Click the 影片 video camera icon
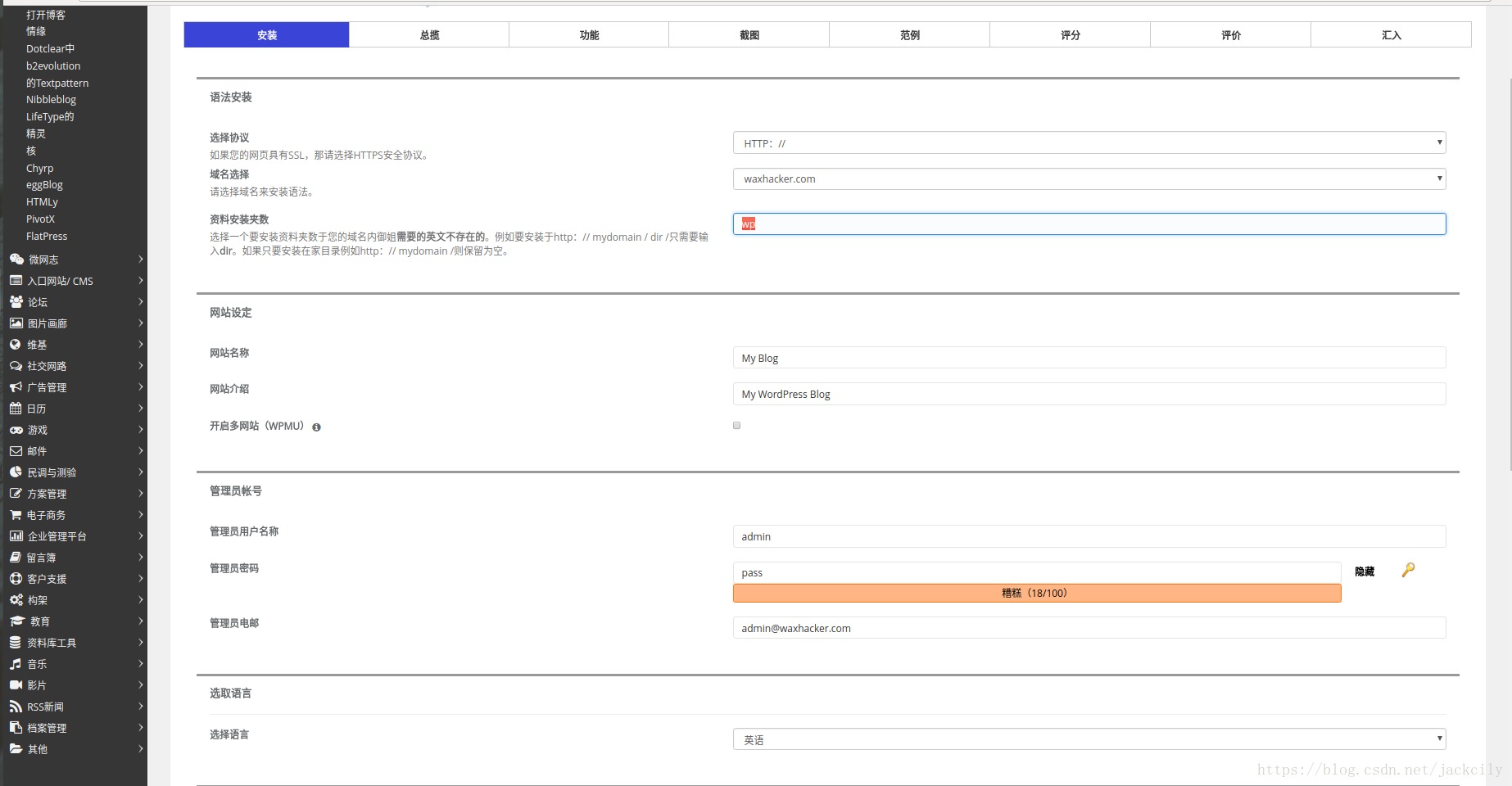The width and height of the screenshot is (1512, 786). (x=16, y=685)
